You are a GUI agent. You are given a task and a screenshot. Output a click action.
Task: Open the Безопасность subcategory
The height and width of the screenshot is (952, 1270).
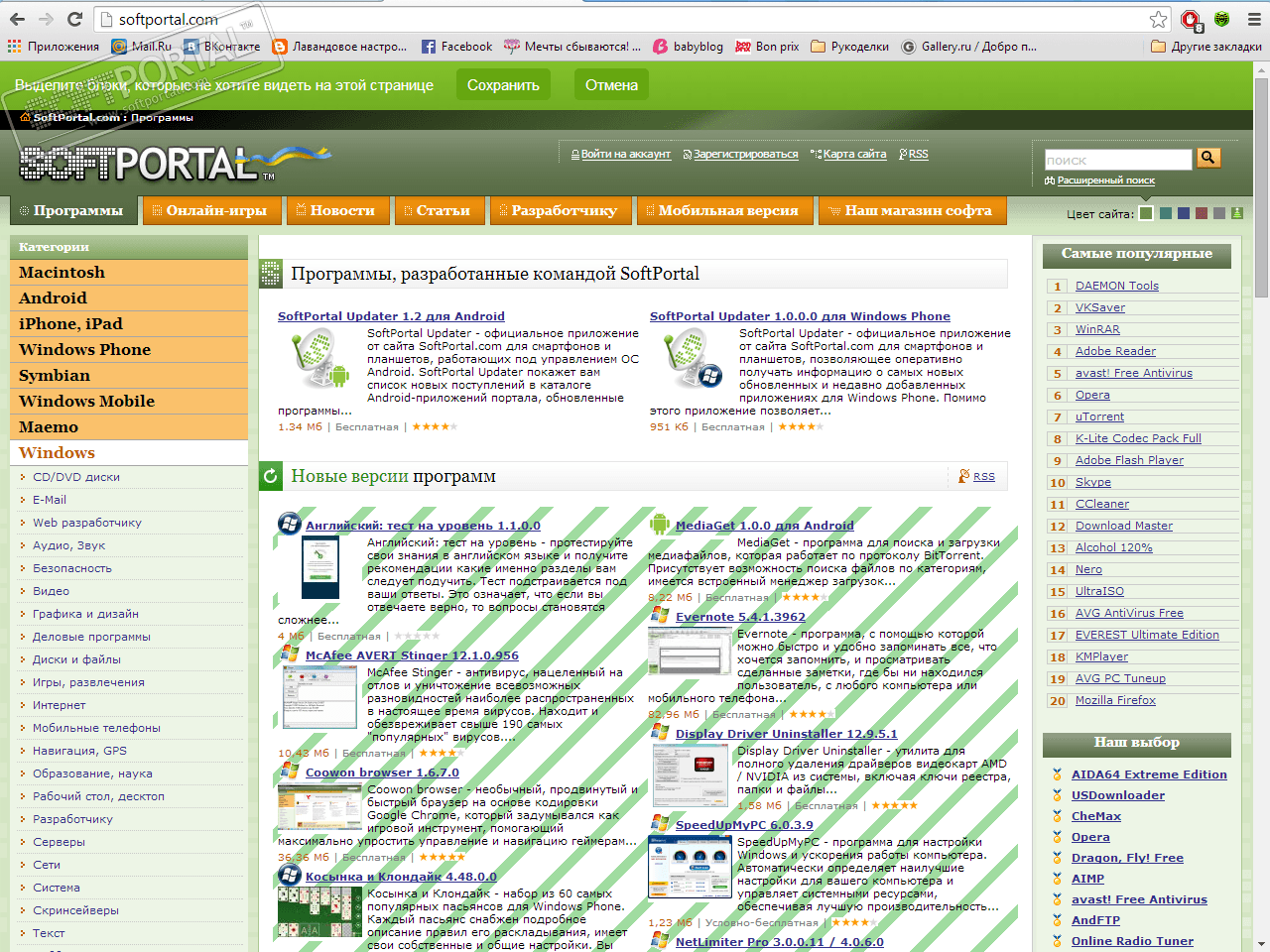pyautogui.click(x=72, y=568)
